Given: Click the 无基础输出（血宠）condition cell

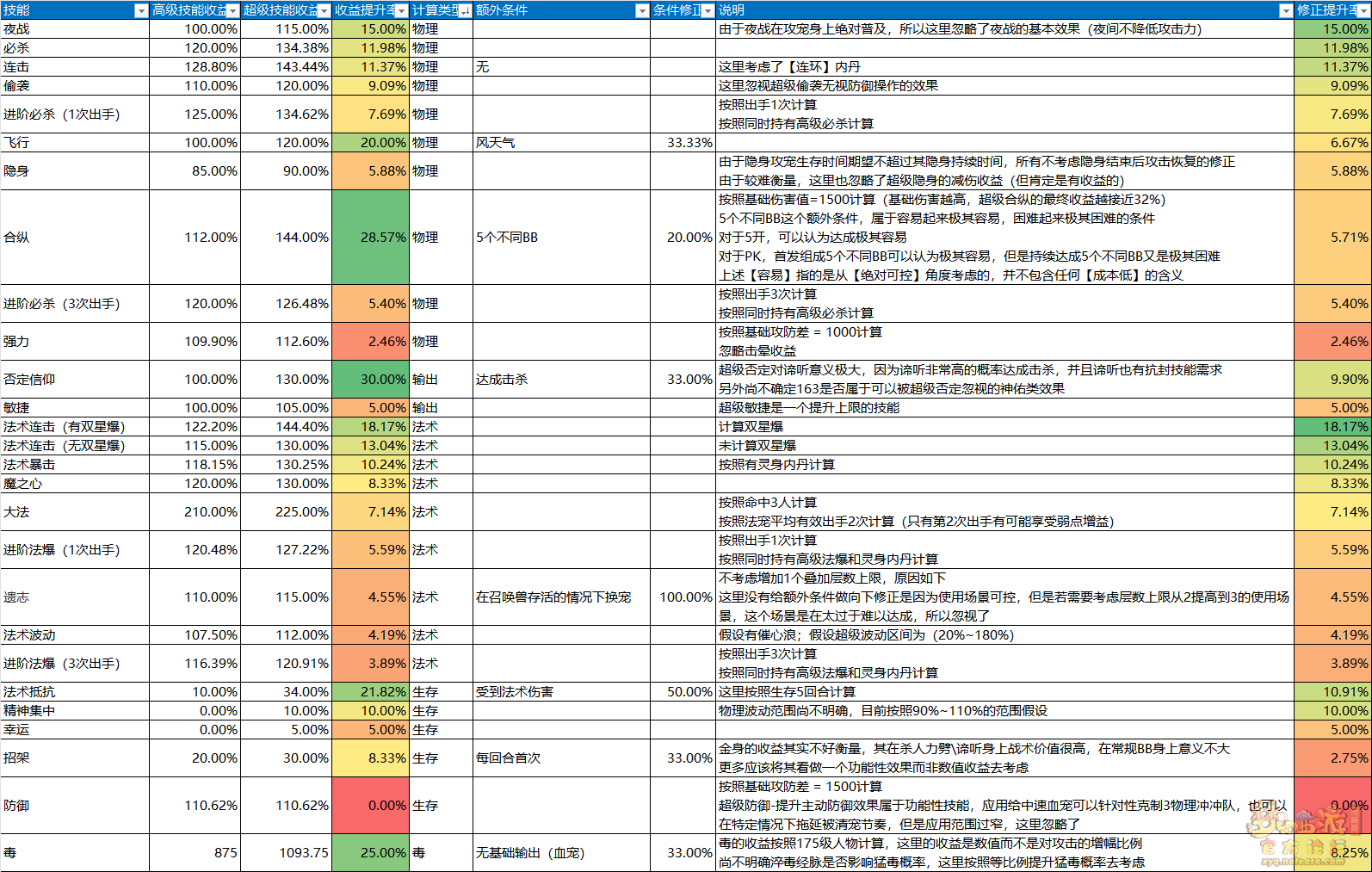Looking at the screenshot, I should 561,853.
